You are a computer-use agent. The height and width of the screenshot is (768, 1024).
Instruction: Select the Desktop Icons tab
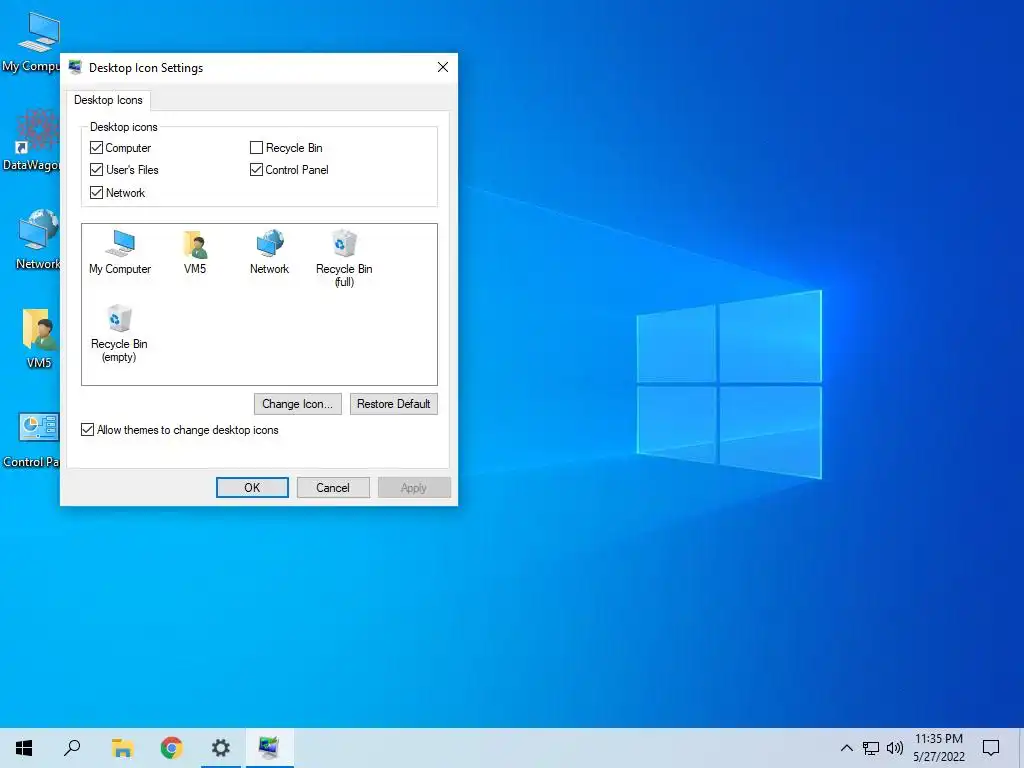pos(108,100)
